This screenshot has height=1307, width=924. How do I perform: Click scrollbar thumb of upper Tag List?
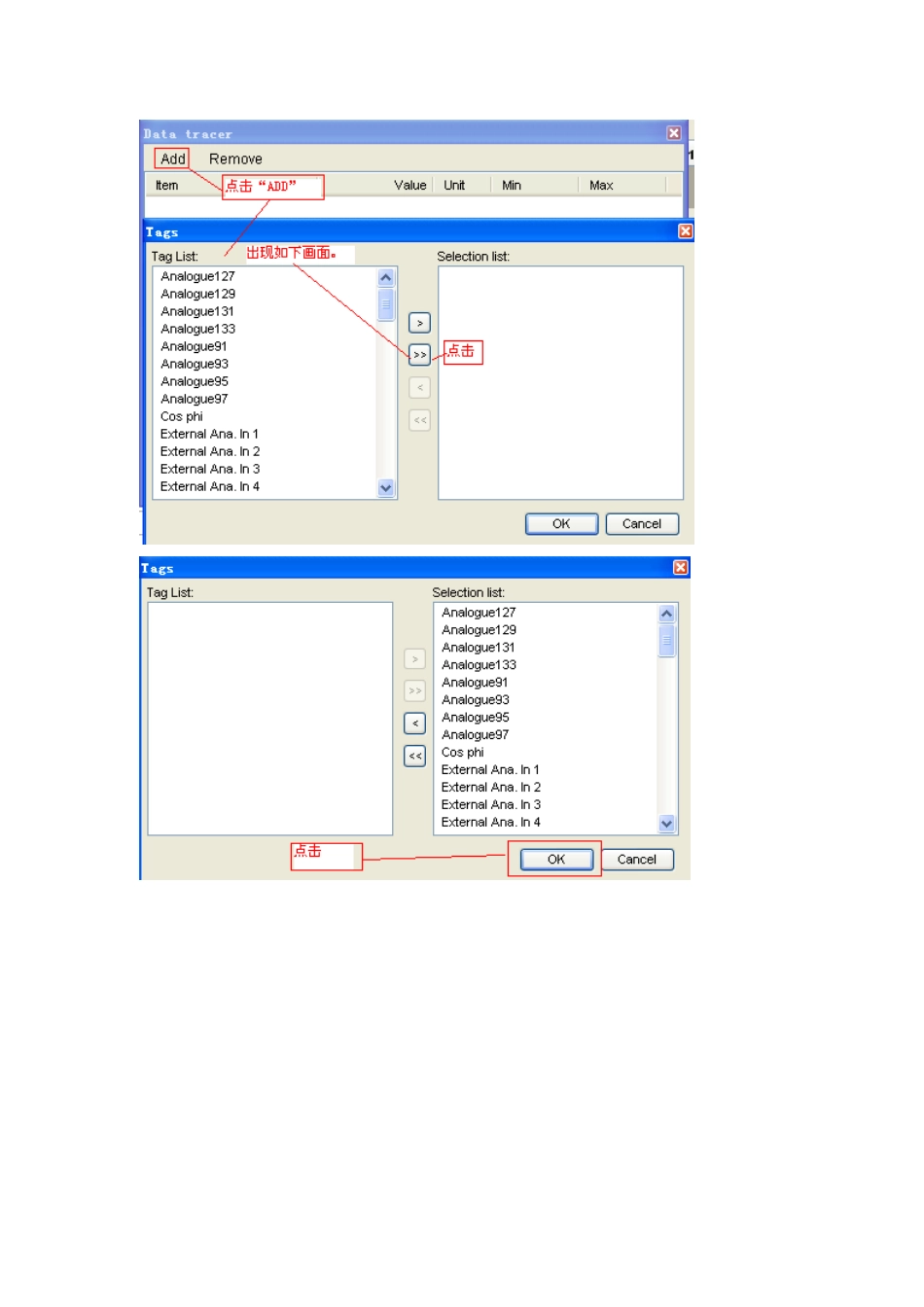[x=385, y=304]
